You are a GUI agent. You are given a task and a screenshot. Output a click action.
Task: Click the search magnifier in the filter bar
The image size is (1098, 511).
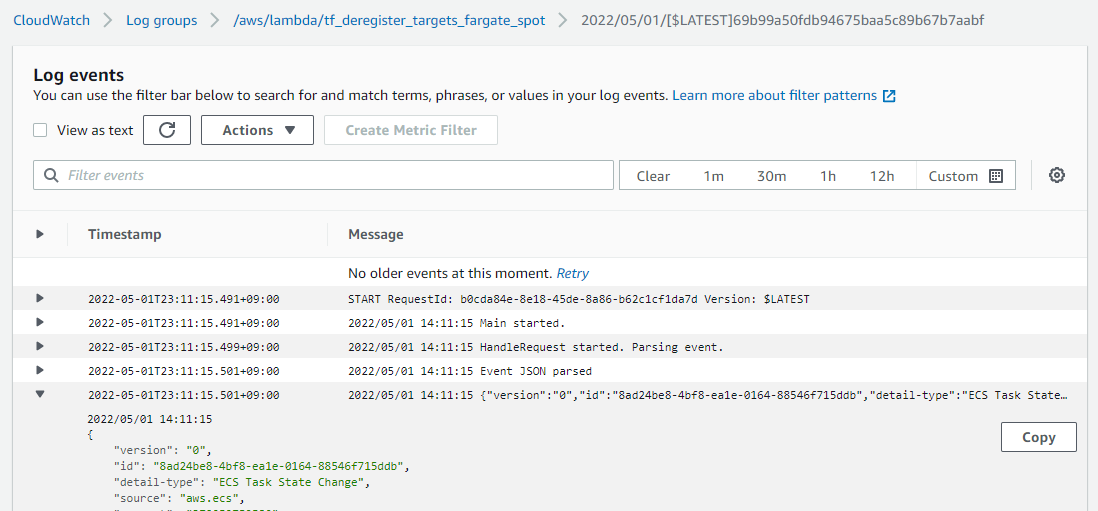click(50, 175)
